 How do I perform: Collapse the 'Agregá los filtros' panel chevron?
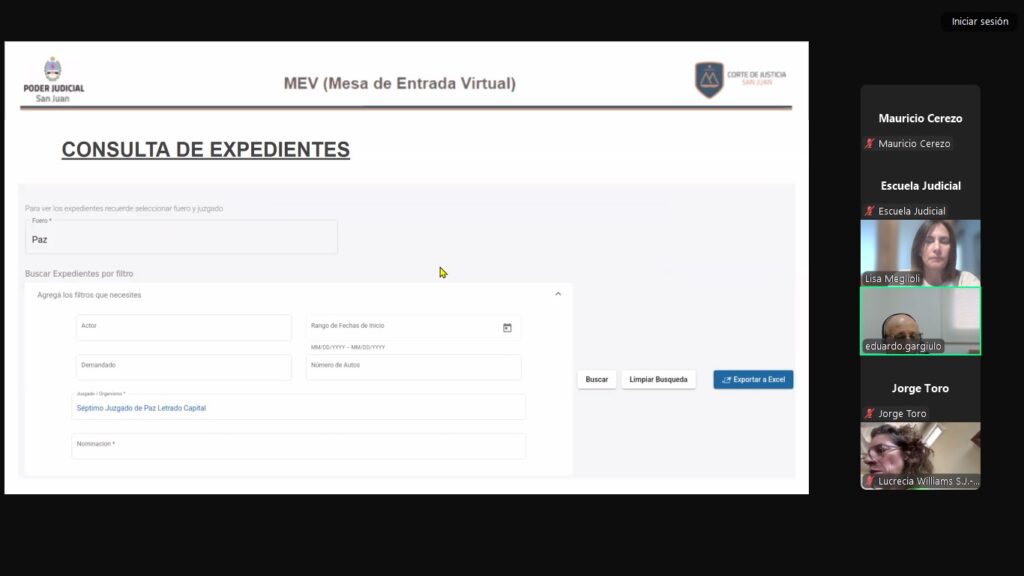pos(558,294)
